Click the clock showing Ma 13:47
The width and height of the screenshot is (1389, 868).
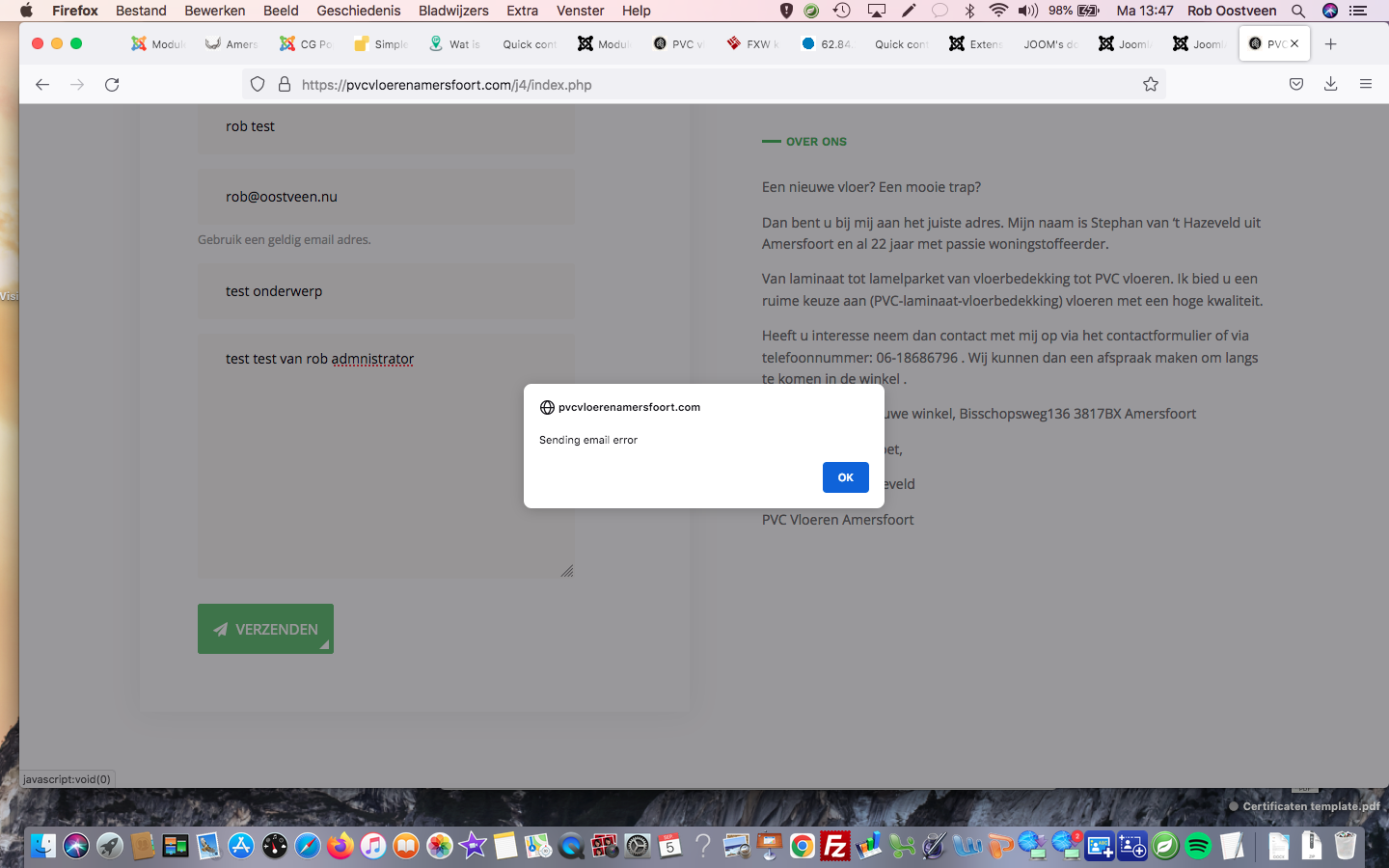click(1145, 11)
